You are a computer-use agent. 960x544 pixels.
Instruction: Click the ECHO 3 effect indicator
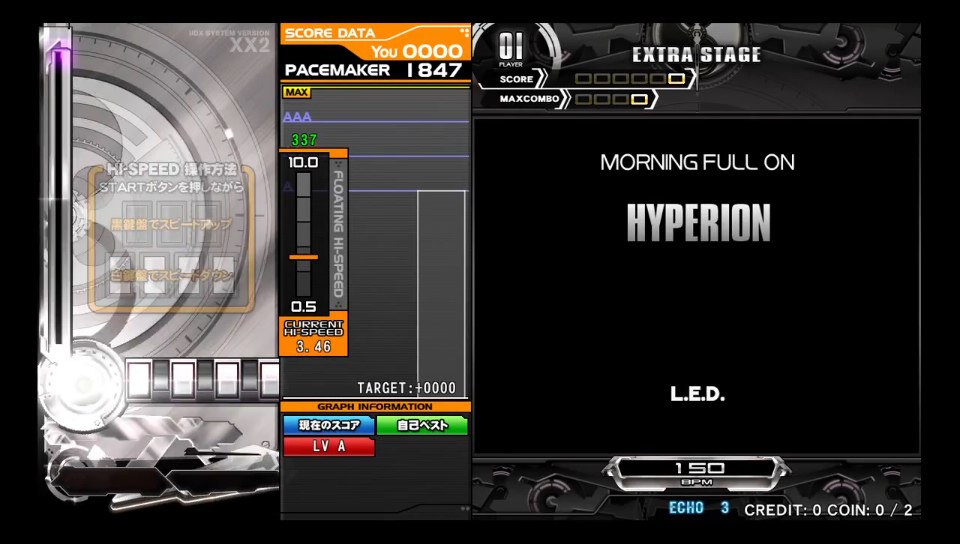pyautogui.click(x=699, y=508)
